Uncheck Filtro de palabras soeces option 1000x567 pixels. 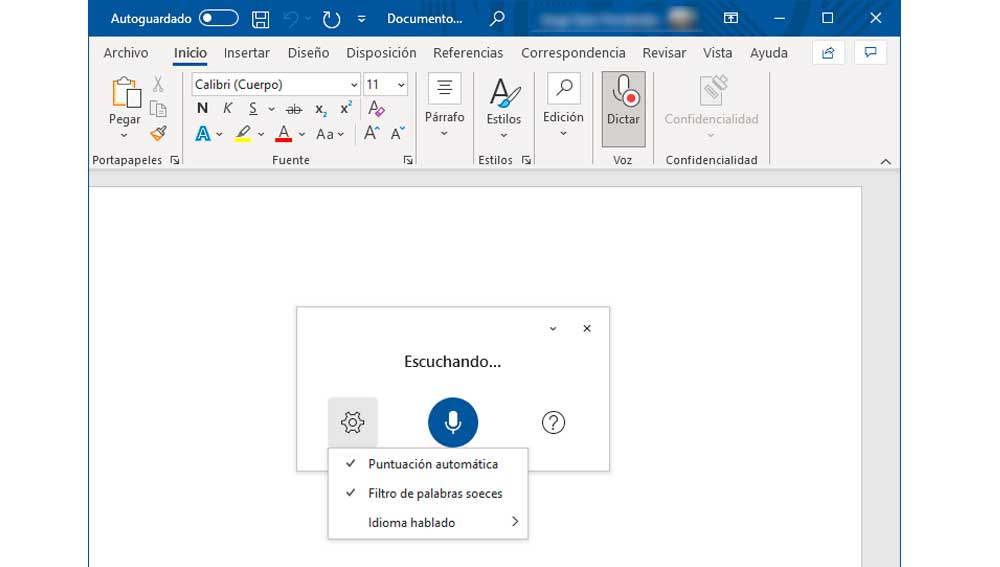tap(434, 493)
